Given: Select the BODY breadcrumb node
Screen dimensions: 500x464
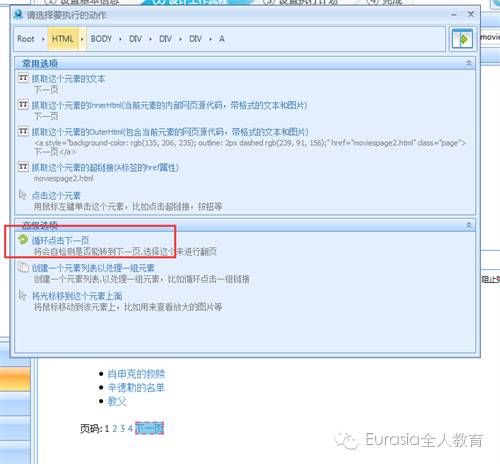Looking at the screenshot, I should [x=101, y=39].
